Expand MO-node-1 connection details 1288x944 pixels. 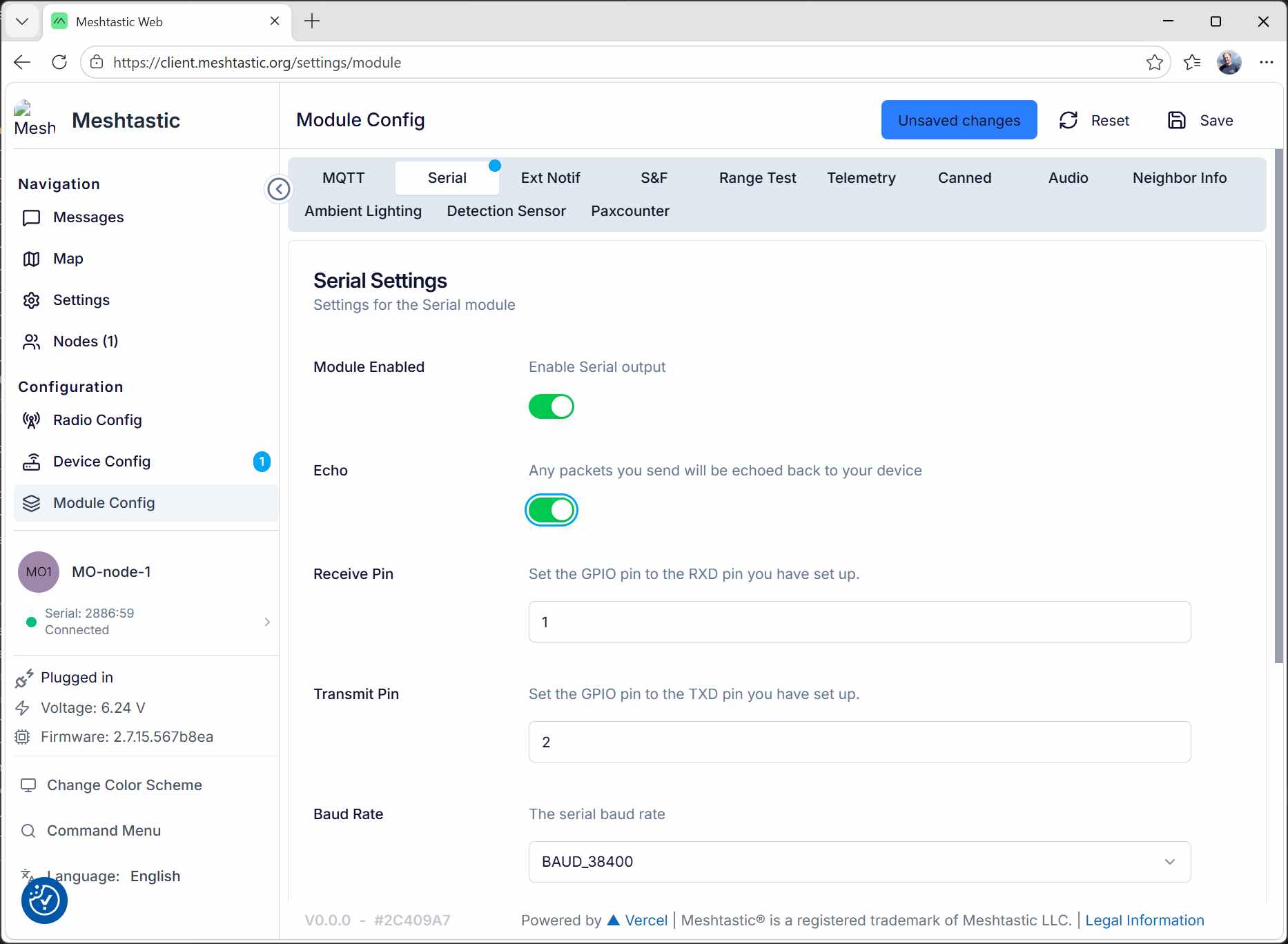tap(266, 622)
